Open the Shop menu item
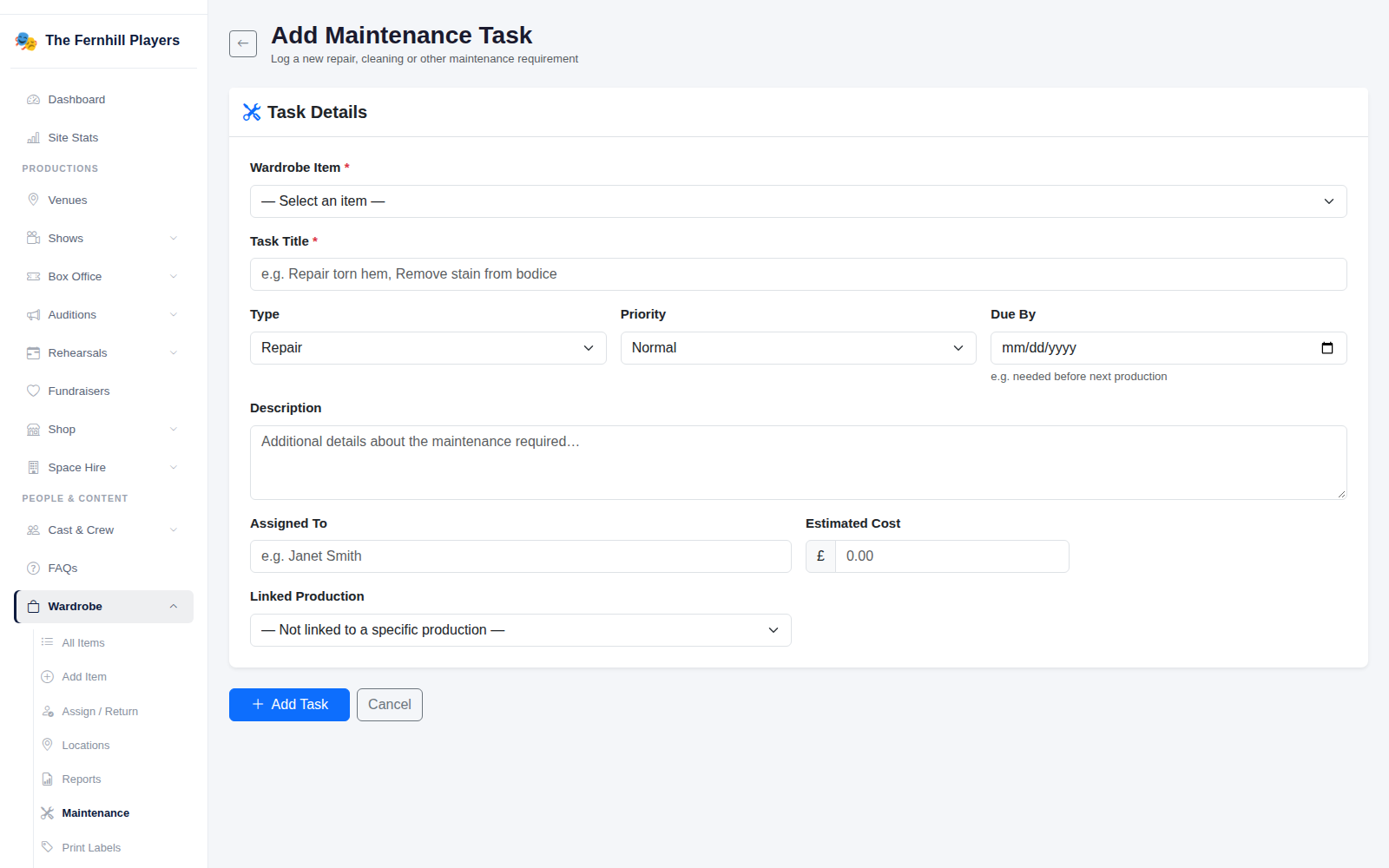1389x868 pixels. pos(103,430)
